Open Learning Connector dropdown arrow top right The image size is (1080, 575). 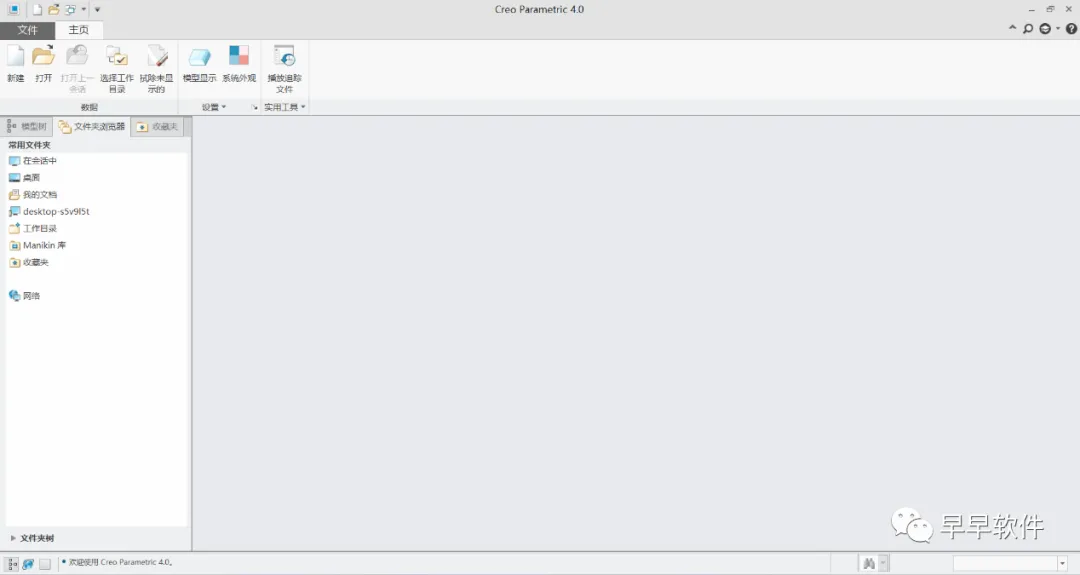tap(1058, 28)
